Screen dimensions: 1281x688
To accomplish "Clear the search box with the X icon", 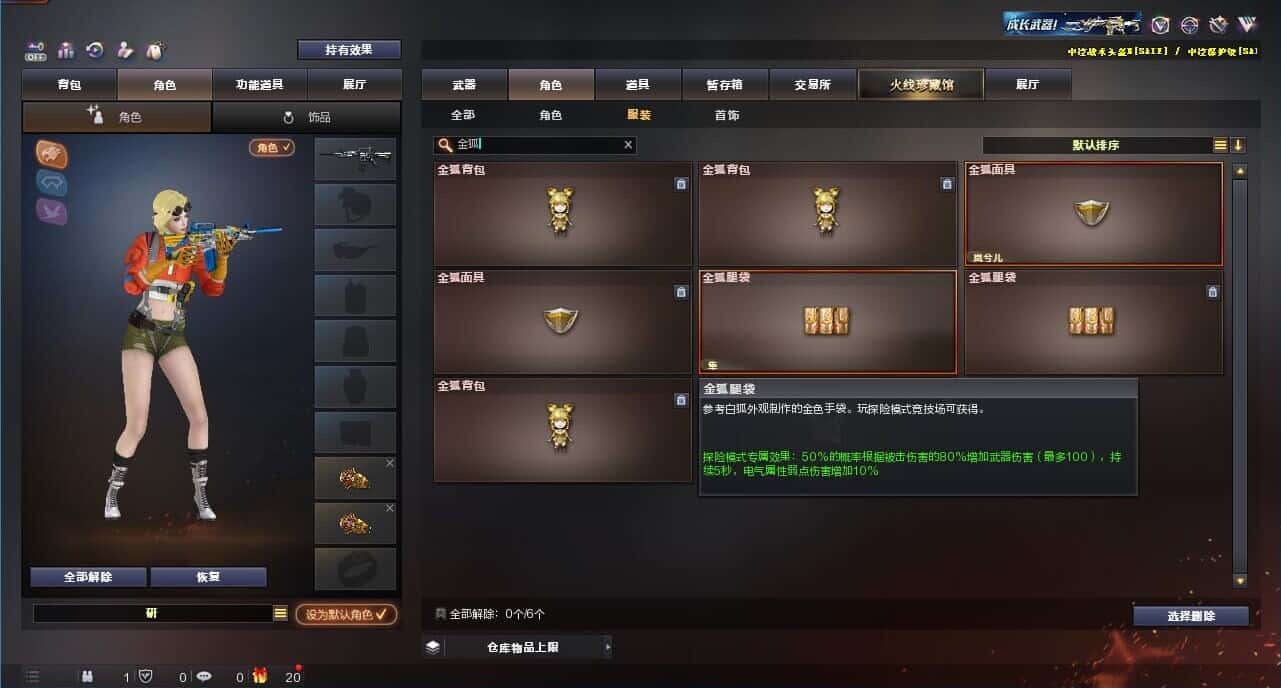I will [x=628, y=145].
